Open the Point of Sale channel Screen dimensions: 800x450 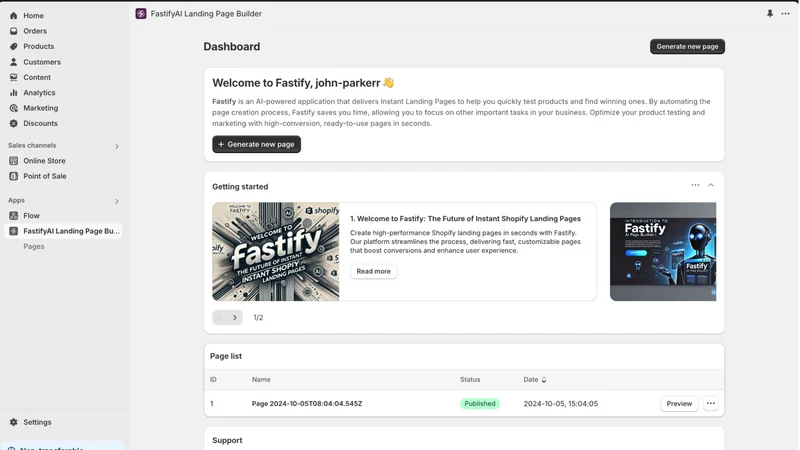[45, 176]
